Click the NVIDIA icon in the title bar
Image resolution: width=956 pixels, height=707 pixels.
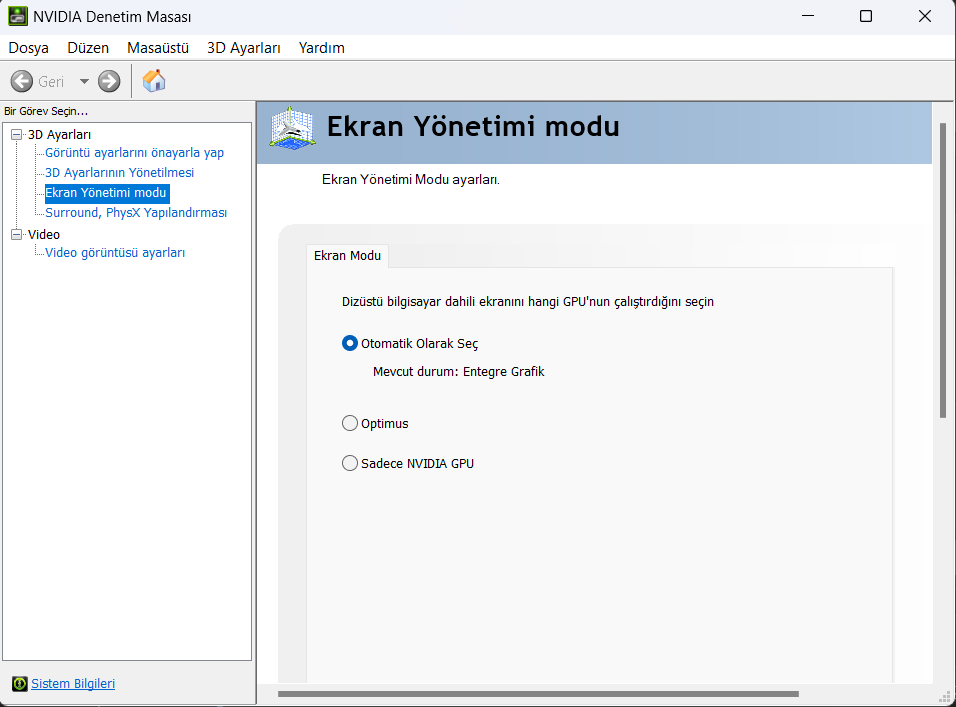click(18, 16)
